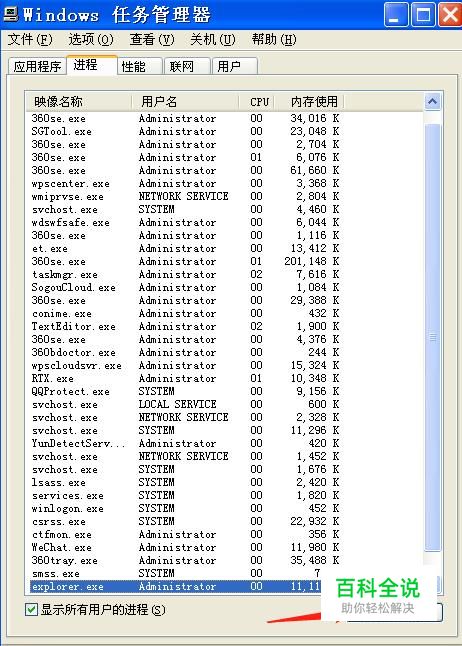Select the smss.exe process
The image size is (462, 646).
point(177,573)
